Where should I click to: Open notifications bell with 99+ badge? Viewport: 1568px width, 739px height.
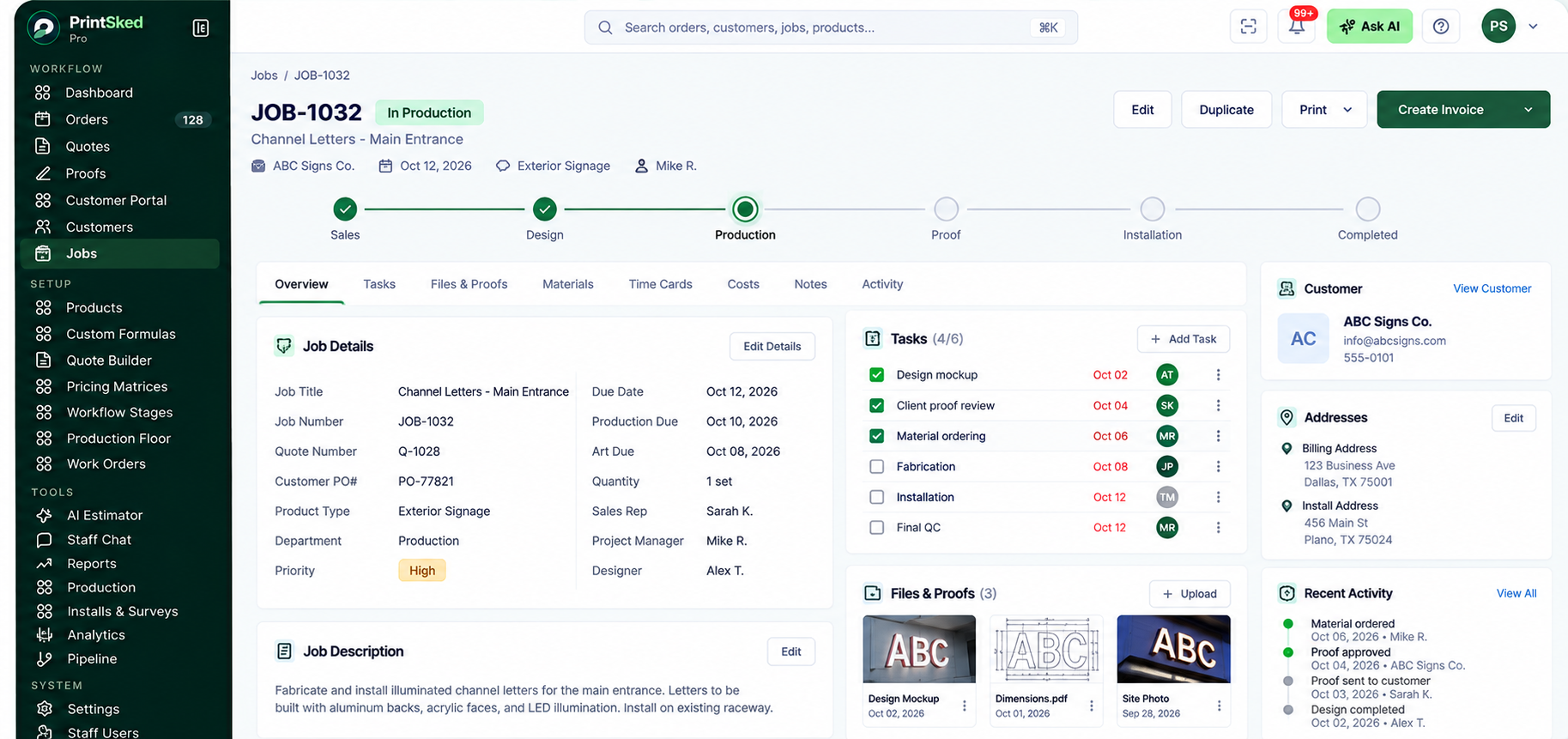tap(1297, 27)
